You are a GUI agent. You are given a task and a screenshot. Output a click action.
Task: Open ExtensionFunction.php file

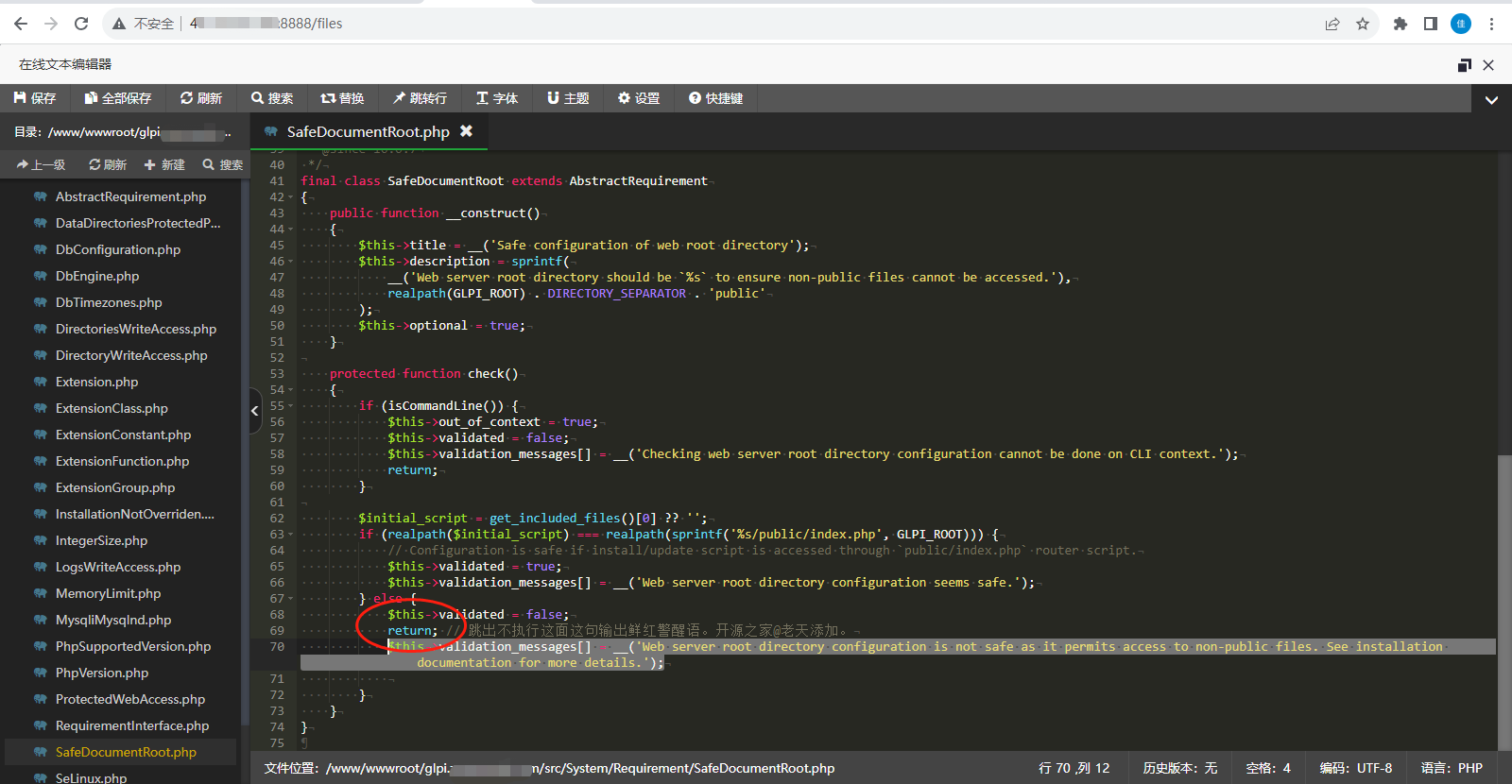(122, 461)
